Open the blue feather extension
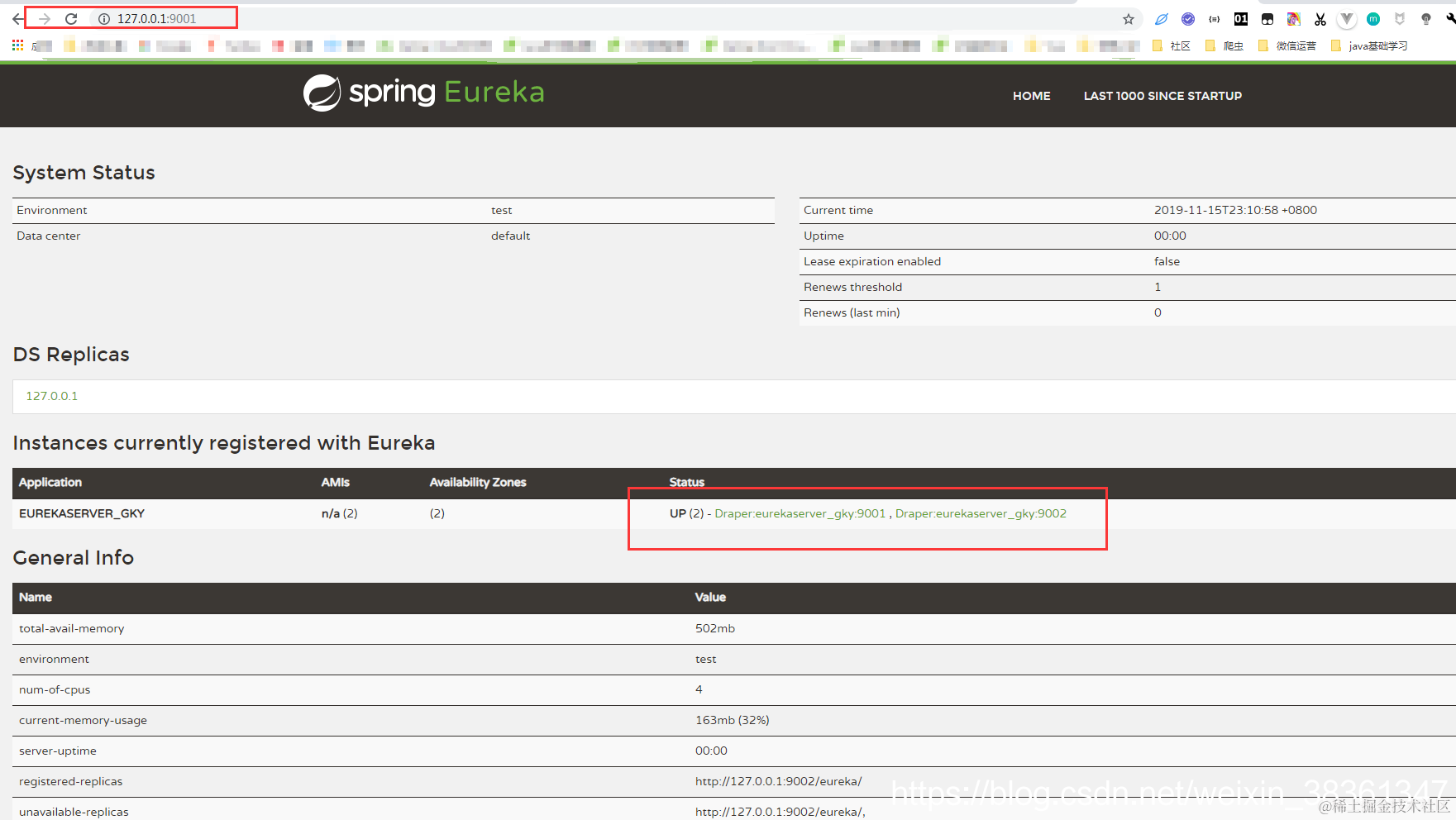 1162,19
